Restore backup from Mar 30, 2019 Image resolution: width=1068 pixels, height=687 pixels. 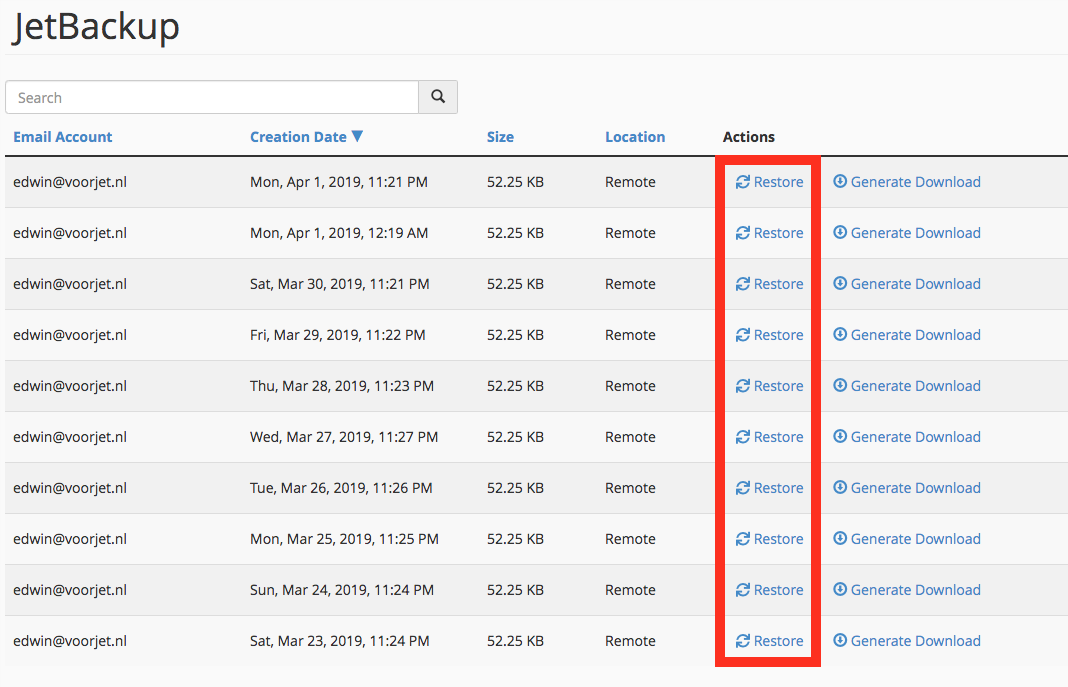point(770,284)
